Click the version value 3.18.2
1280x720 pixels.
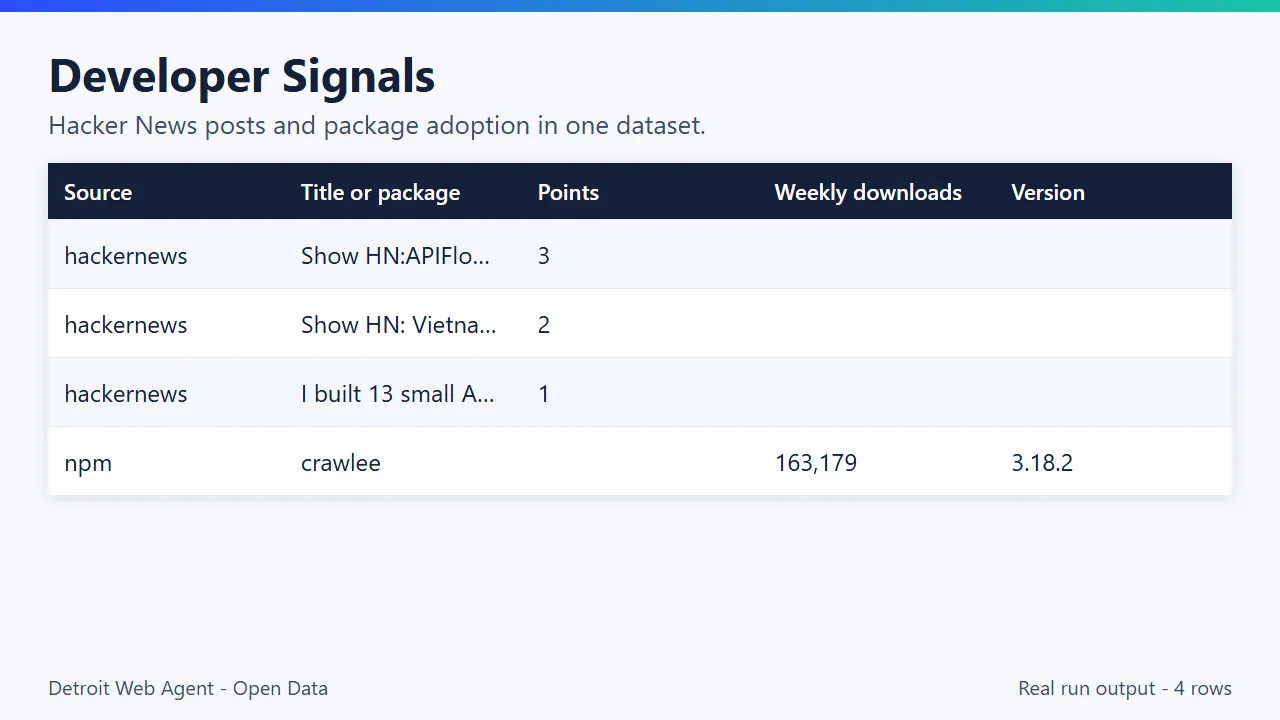pos(1042,462)
